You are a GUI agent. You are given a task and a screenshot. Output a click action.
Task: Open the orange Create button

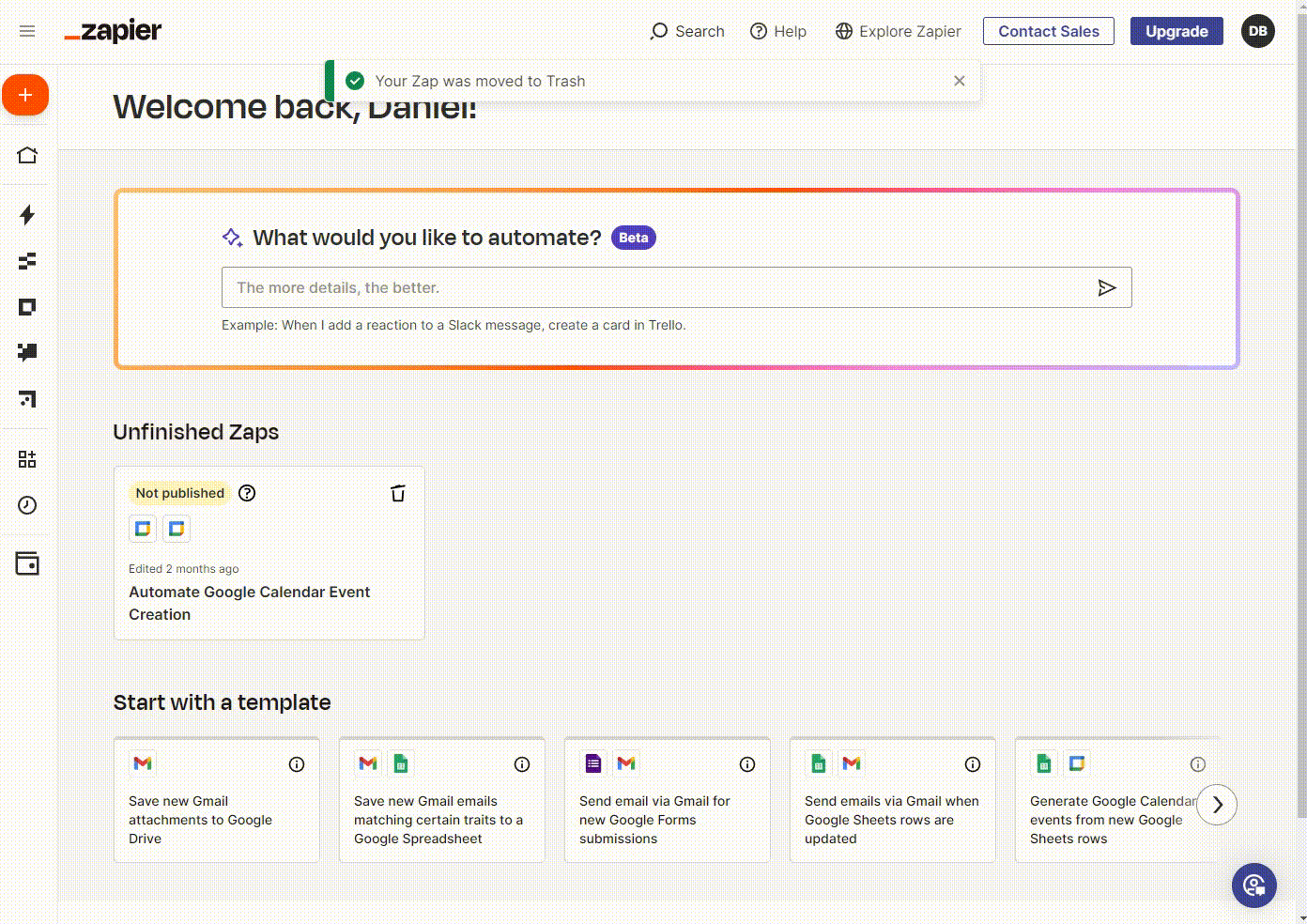pos(25,95)
